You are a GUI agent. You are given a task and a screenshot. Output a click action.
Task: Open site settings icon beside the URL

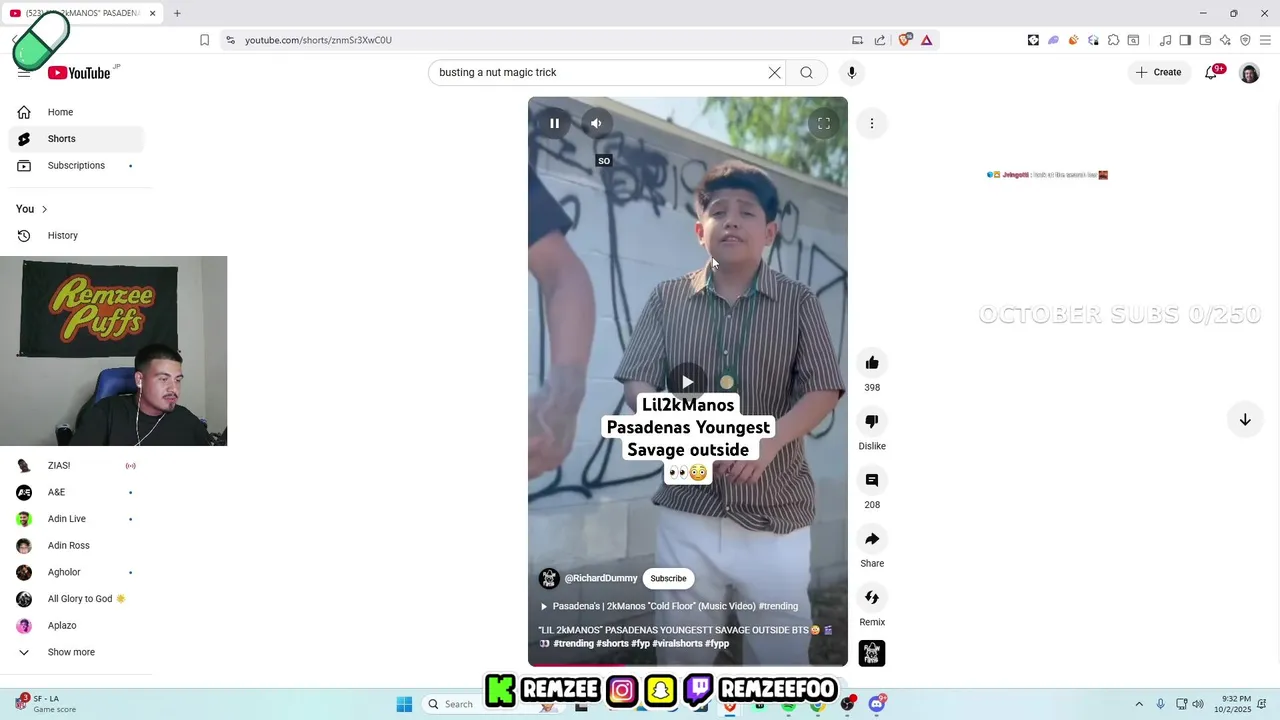(x=230, y=40)
